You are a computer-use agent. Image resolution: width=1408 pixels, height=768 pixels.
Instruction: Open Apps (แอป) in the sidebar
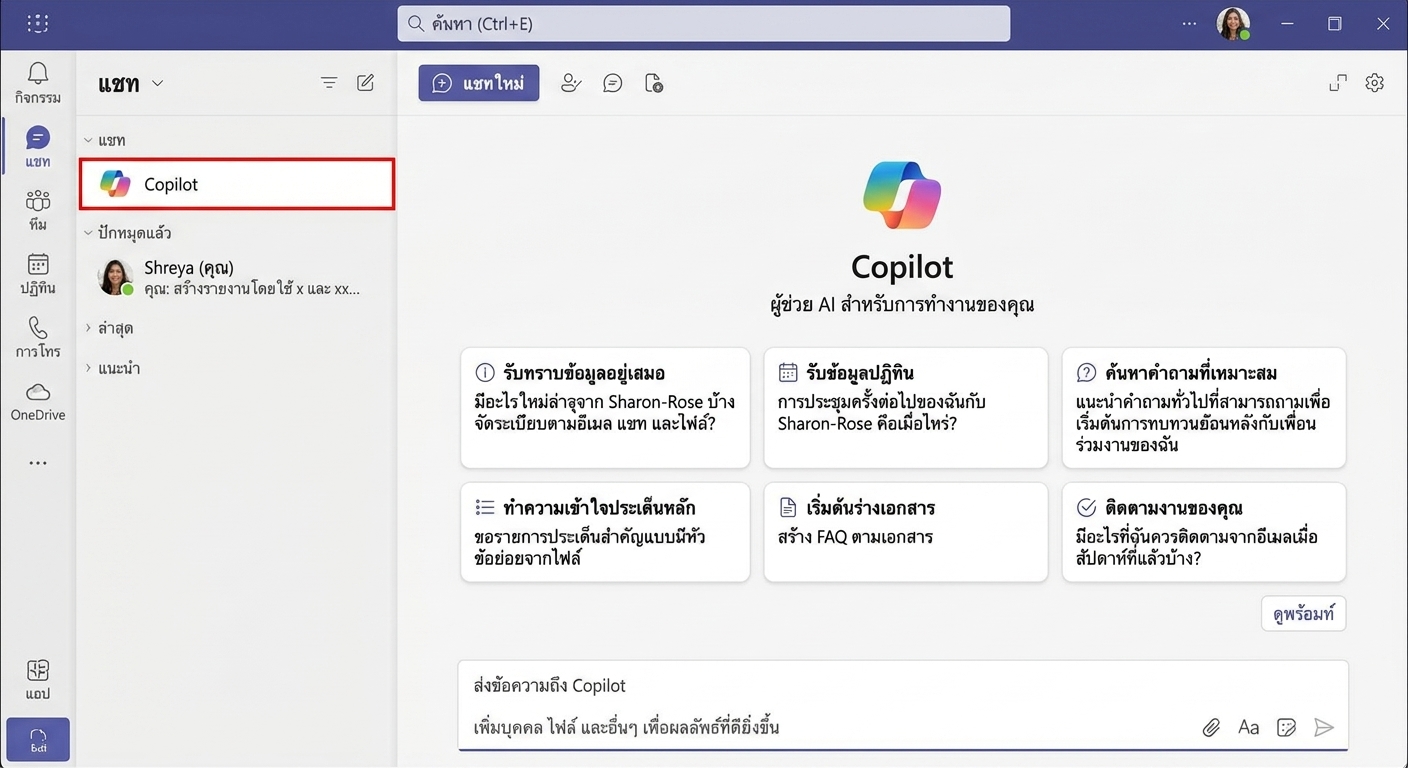point(38,679)
